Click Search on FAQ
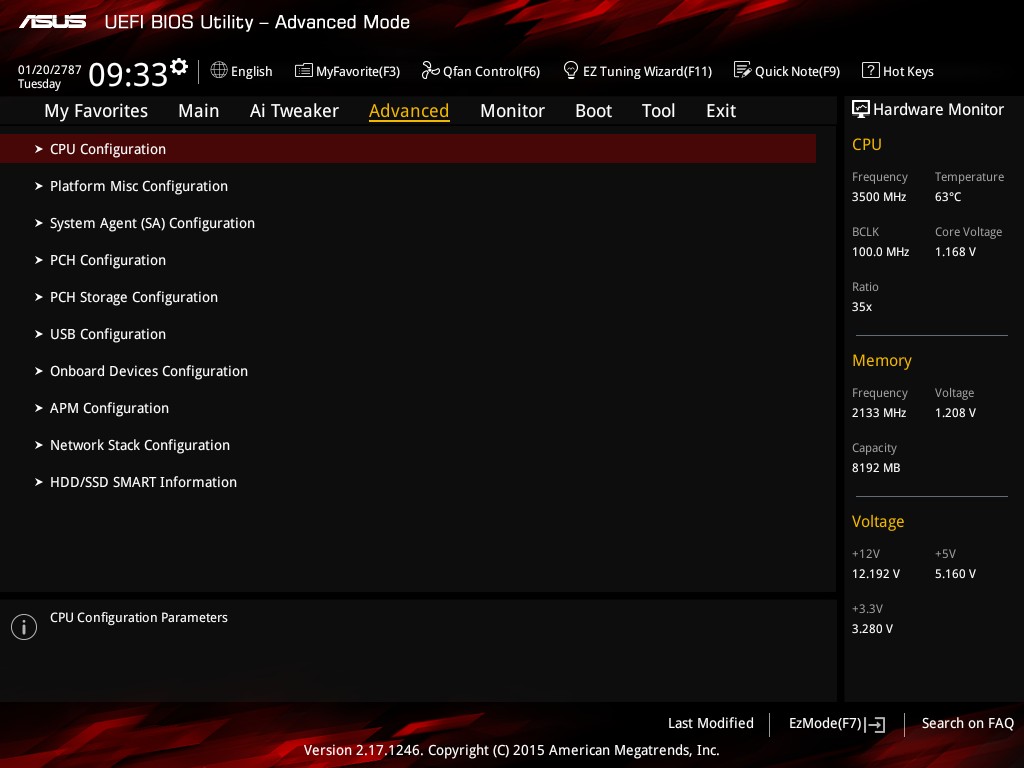Image resolution: width=1024 pixels, height=768 pixels. tap(967, 724)
